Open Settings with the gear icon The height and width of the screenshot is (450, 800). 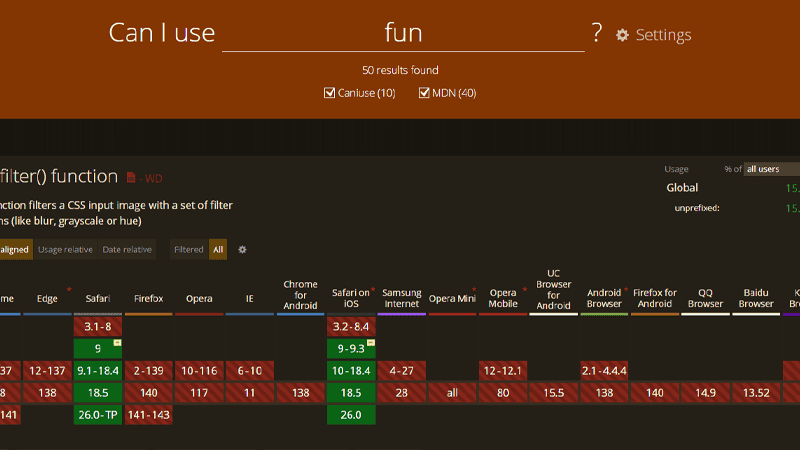622,35
